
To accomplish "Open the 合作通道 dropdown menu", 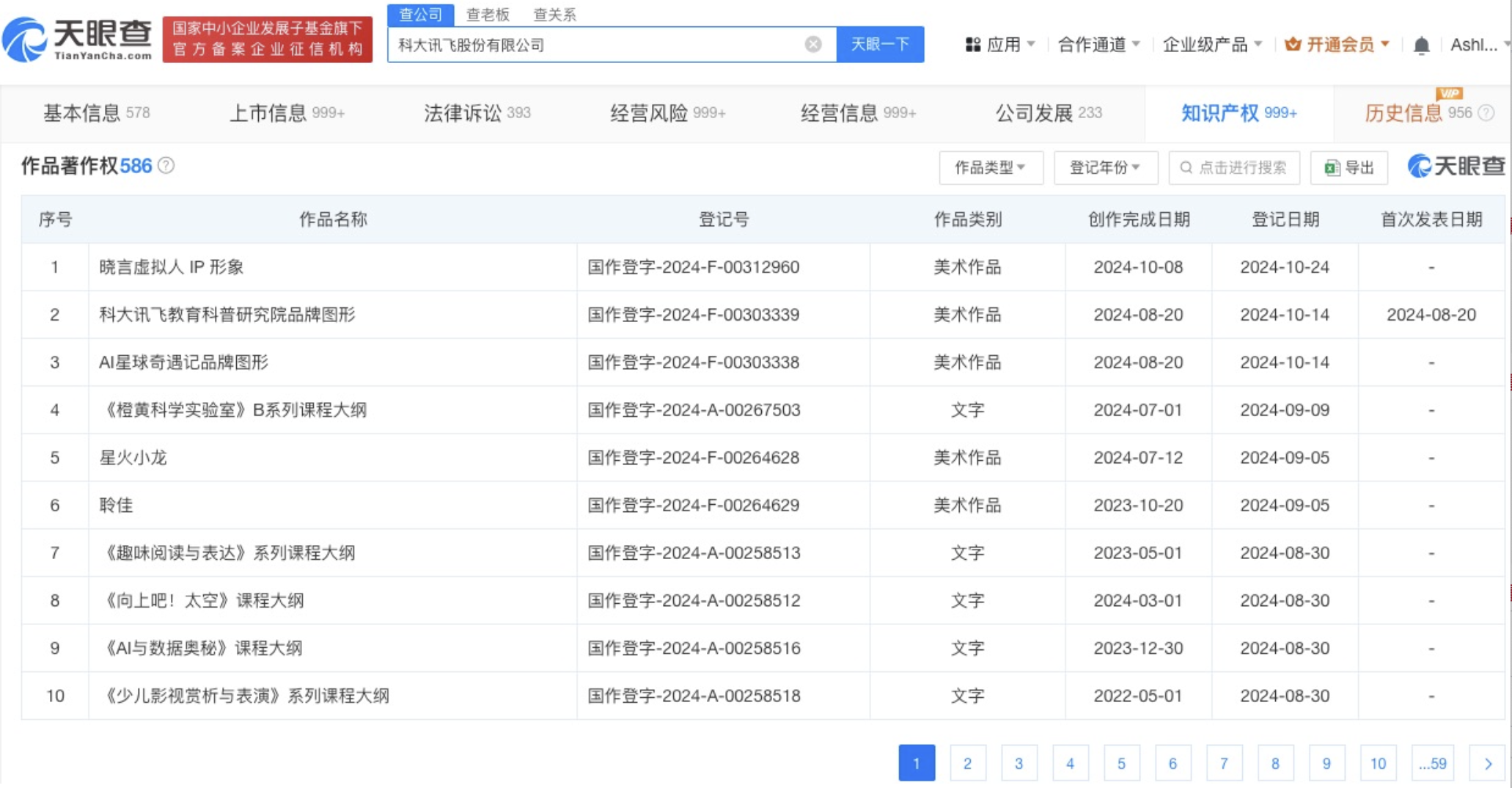I will (x=1098, y=45).
